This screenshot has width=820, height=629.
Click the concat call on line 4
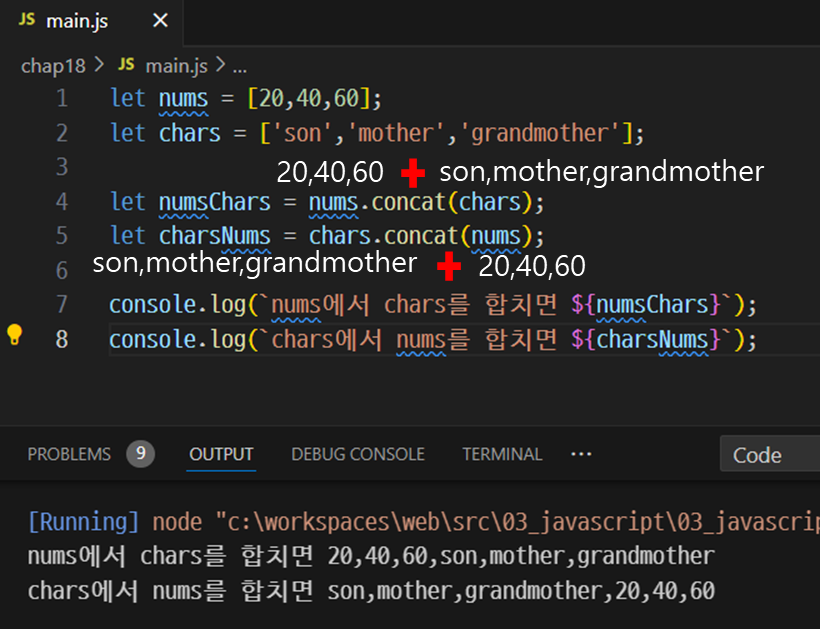[x=408, y=202]
